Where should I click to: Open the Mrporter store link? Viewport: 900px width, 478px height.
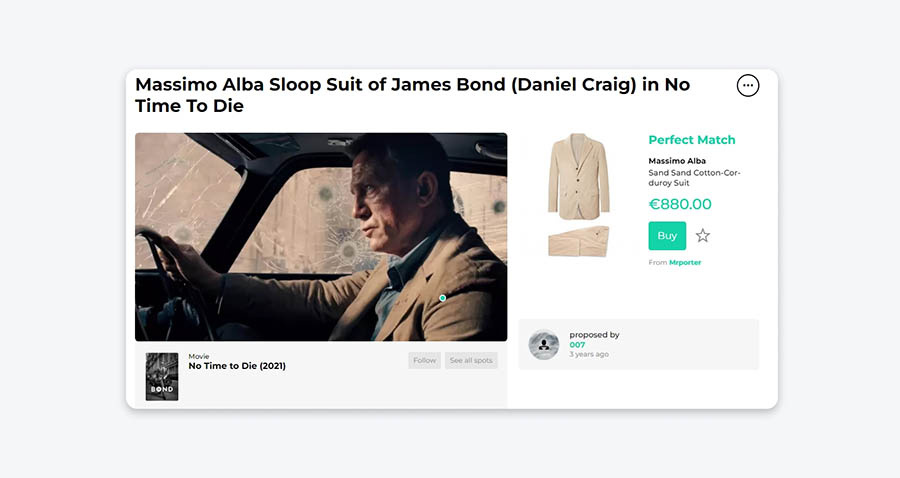[685, 263]
